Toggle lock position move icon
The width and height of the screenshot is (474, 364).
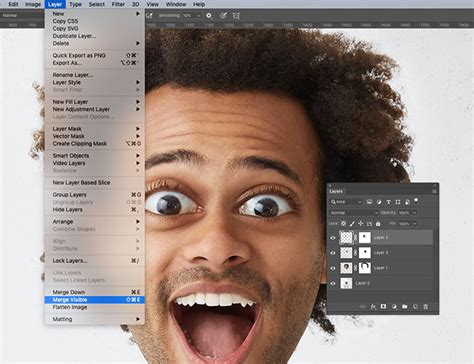(361, 224)
